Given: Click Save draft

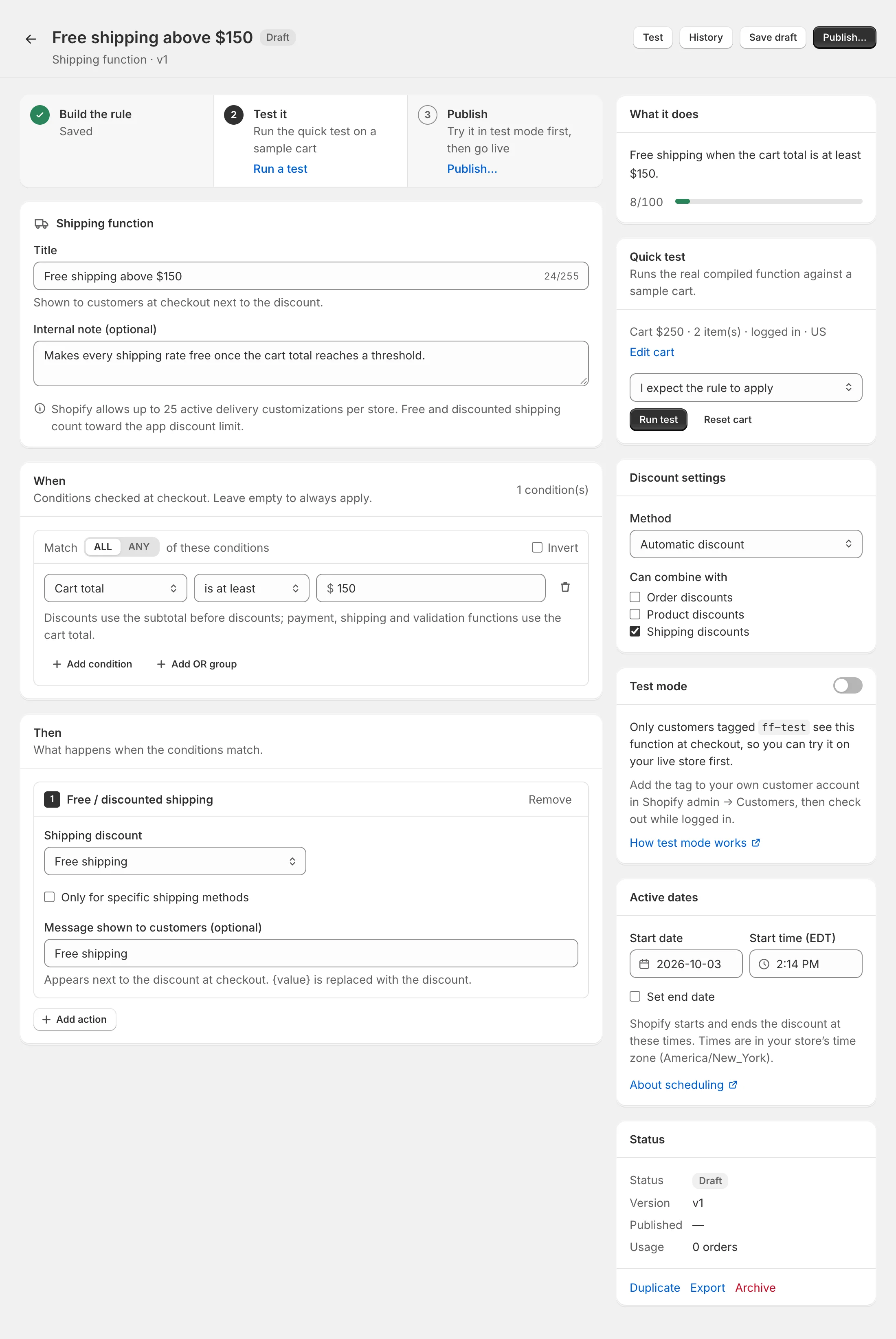Looking at the screenshot, I should [x=773, y=38].
